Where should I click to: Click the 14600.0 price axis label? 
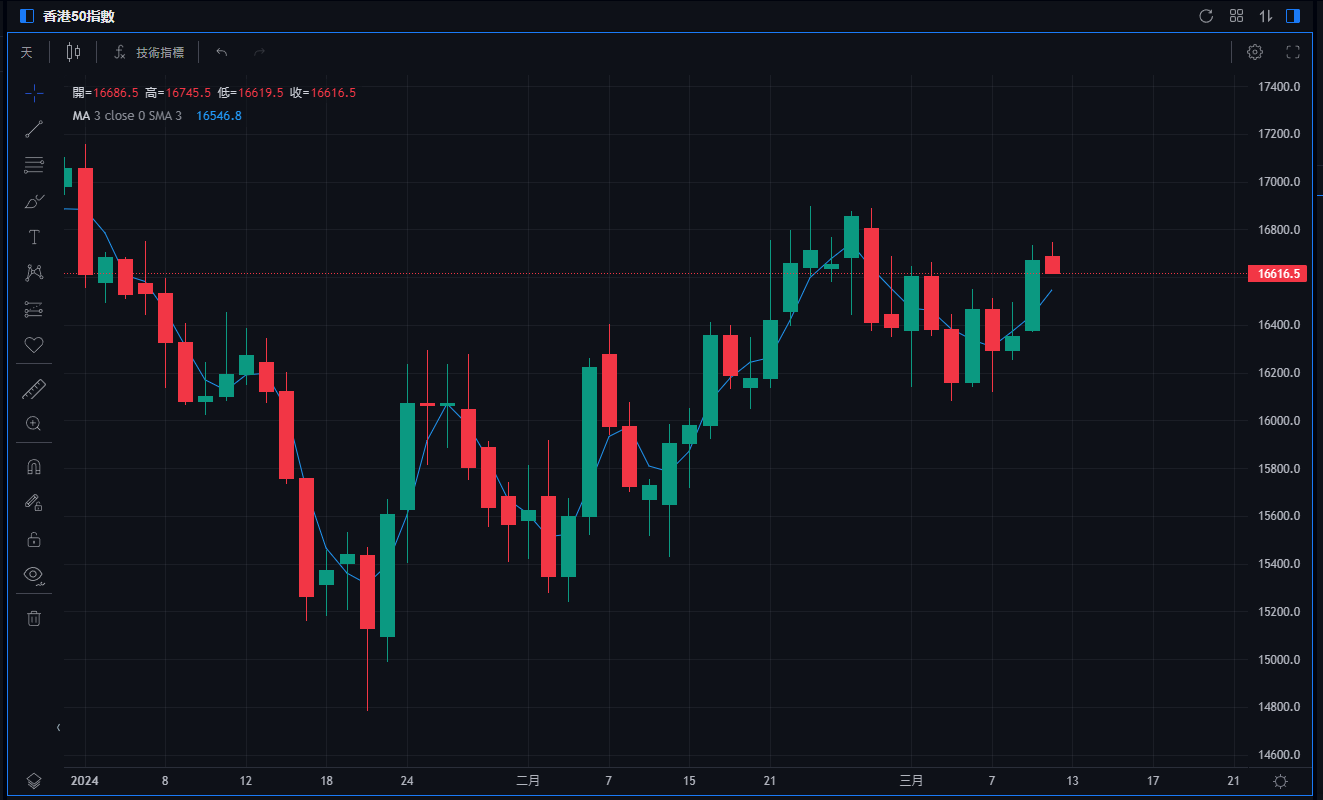click(1278, 755)
